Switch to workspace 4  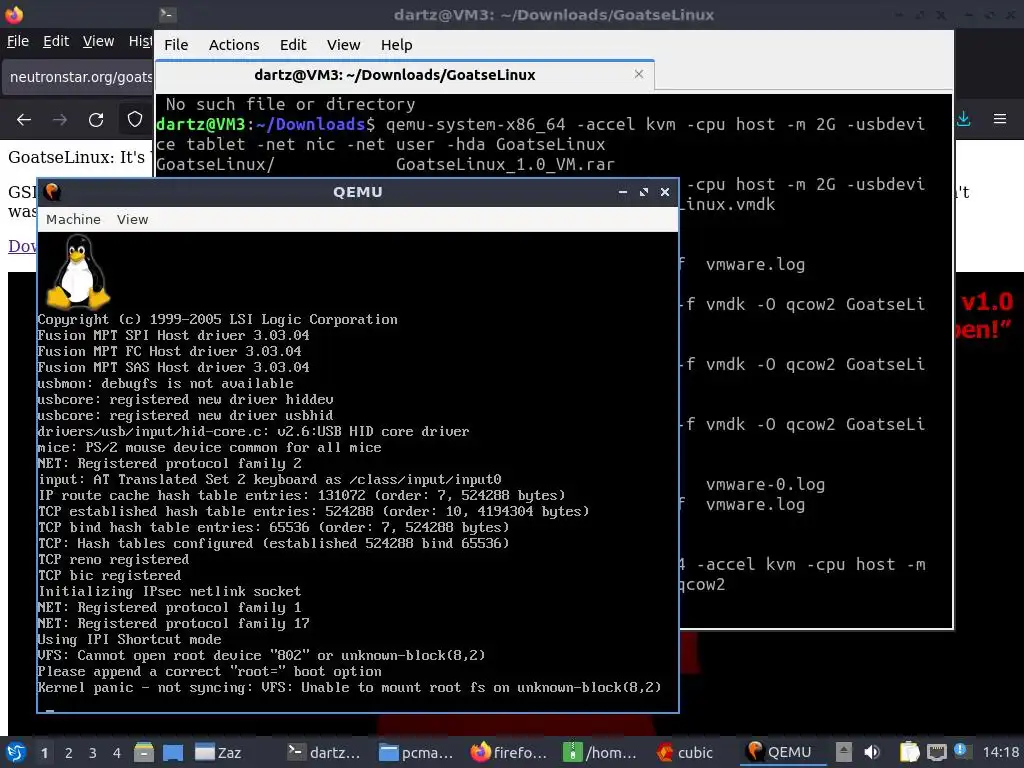tap(117, 753)
